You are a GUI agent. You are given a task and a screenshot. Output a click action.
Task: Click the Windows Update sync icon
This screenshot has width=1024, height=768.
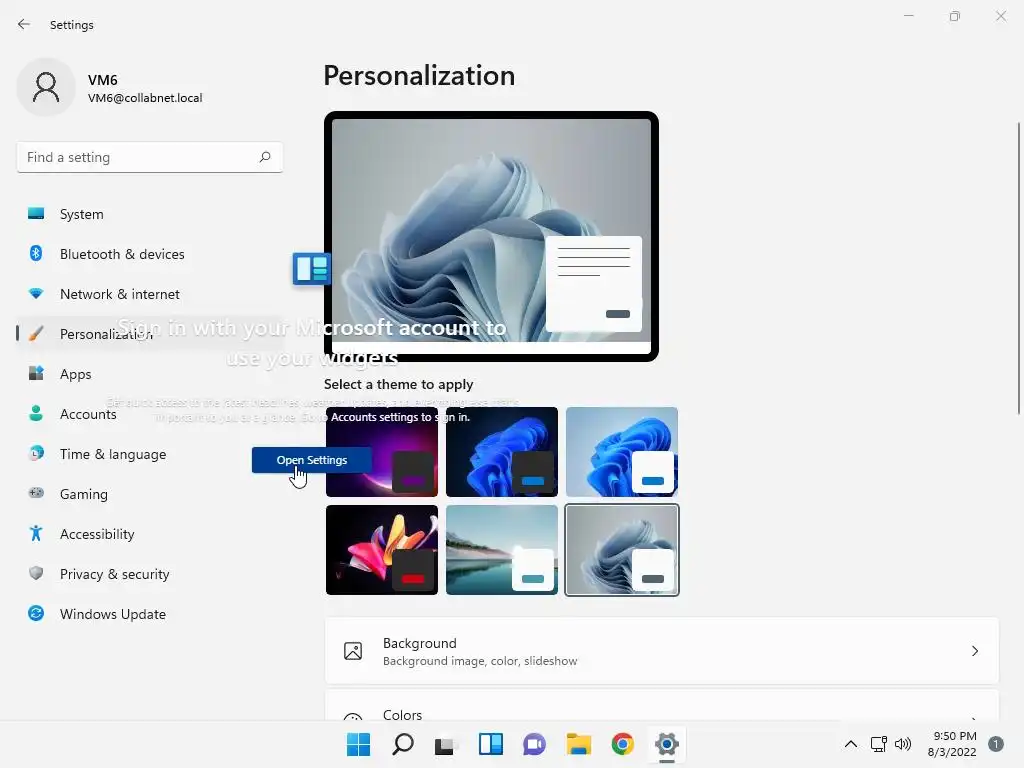coord(36,613)
